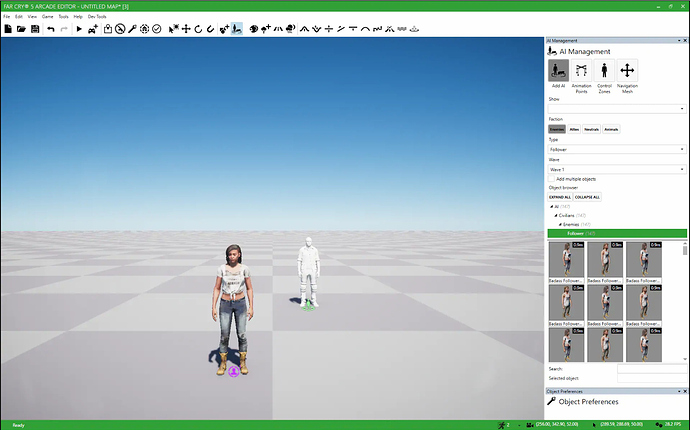Undo the last action with the toolbar arrow
Screen dimensions: 690x430
click(51, 29)
